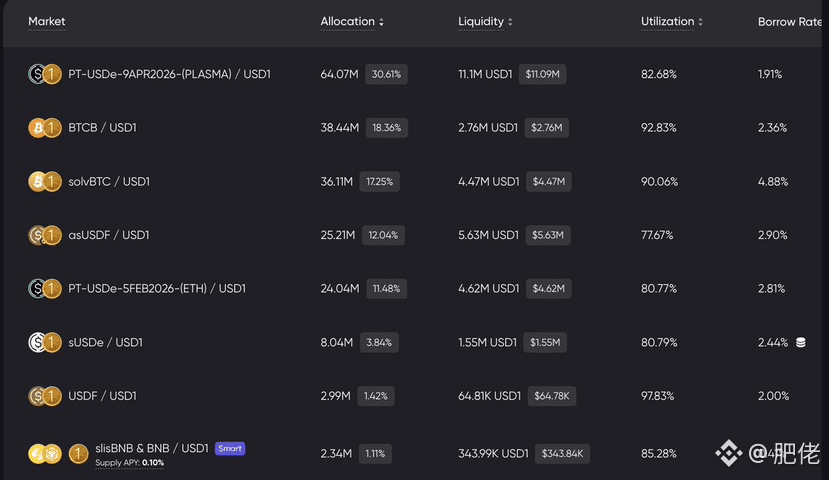Image resolution: width=829 pixels, height=480 pixels.
Task: Click the stack icon beside 2.44% borrow rate
Action: [800, 343]
